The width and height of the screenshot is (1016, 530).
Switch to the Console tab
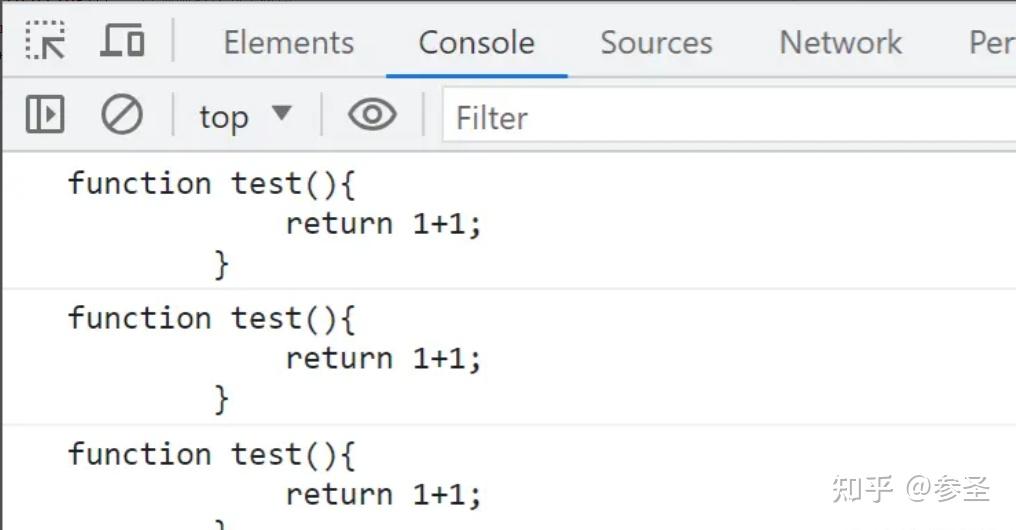click(x=476, y=43)
